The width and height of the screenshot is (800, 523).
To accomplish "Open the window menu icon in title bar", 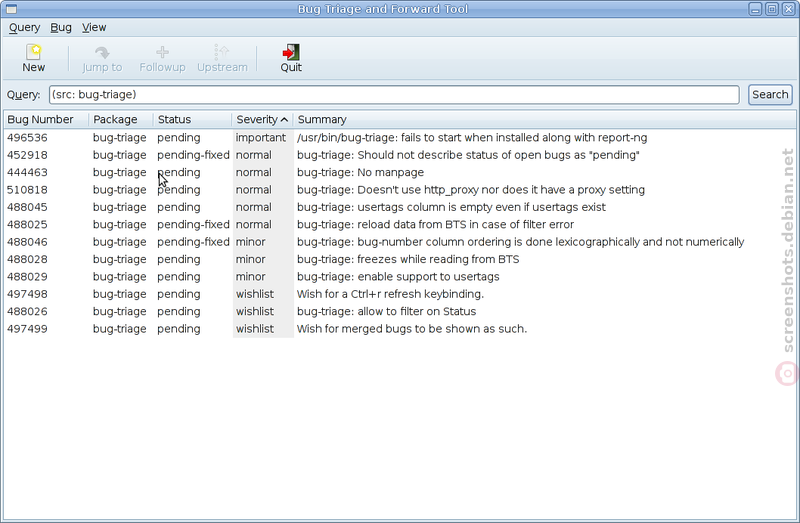I will point(10,9).
